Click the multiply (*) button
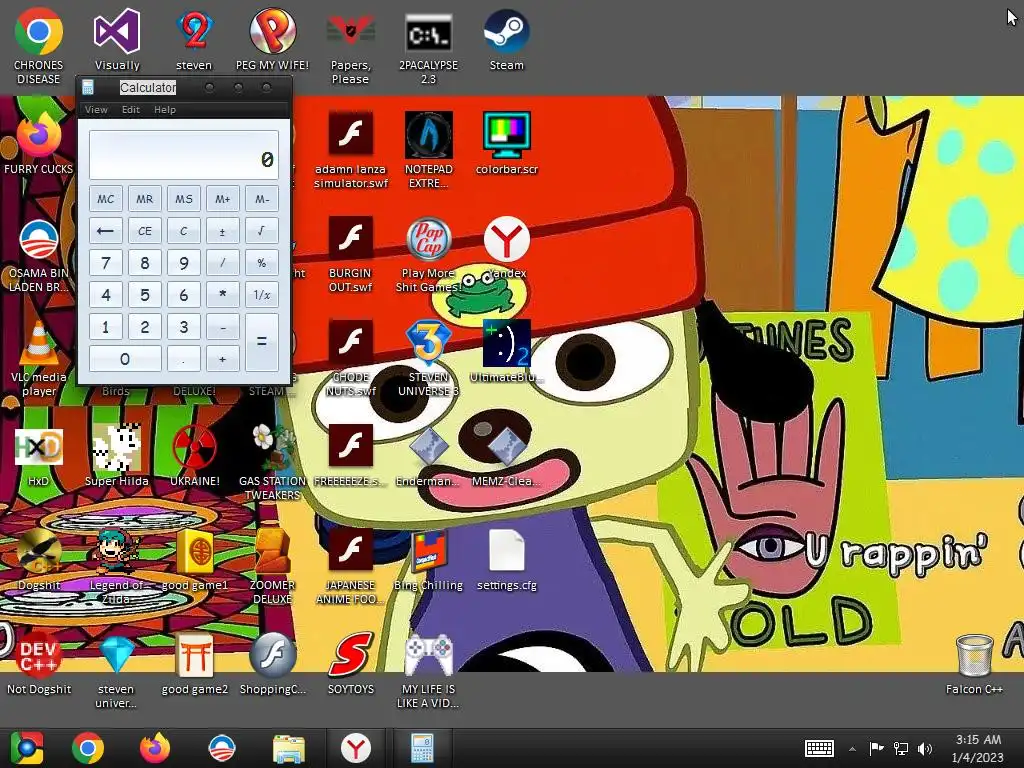This screenshot has height=768, width=1024. [223, 295]
